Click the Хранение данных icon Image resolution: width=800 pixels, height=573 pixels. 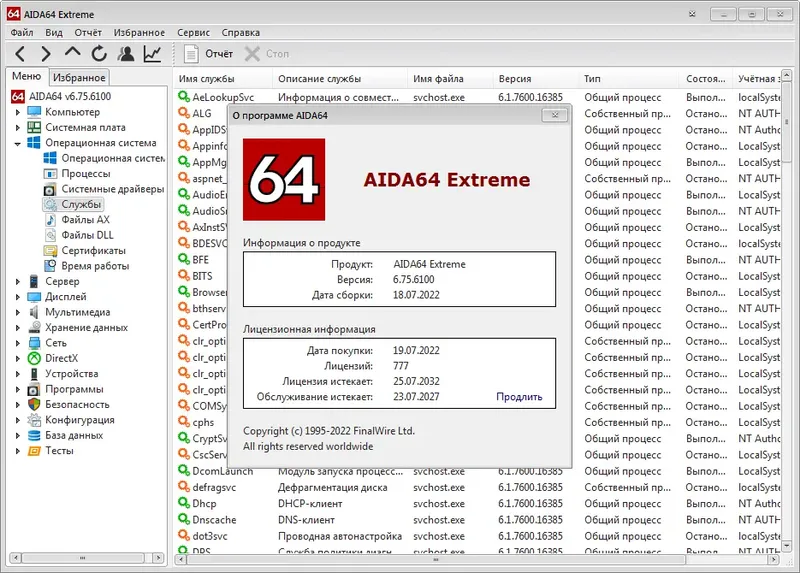[34, 327]
